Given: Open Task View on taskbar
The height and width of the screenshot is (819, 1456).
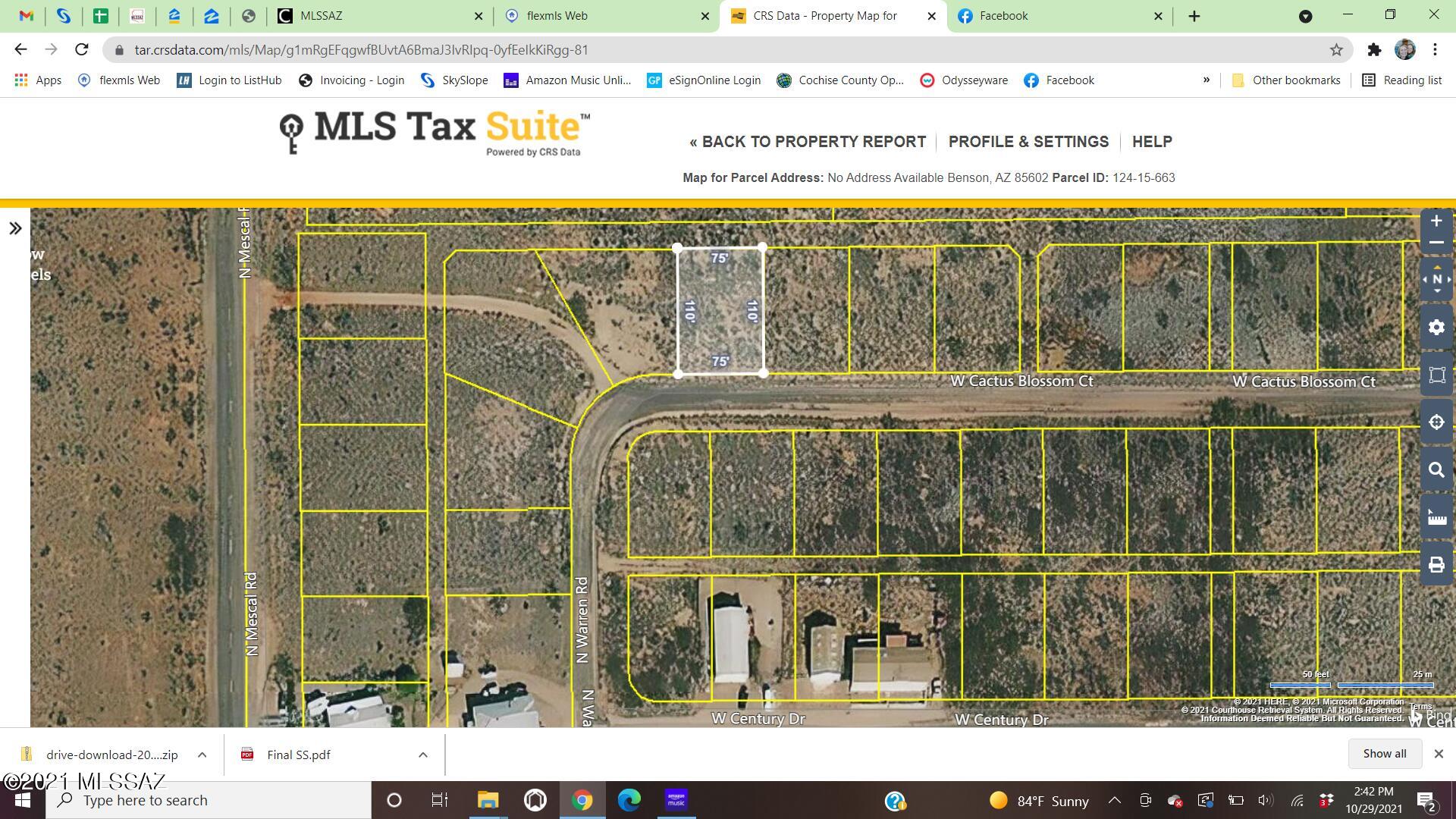Looking at the screenshot, I should tap(439, 801).
